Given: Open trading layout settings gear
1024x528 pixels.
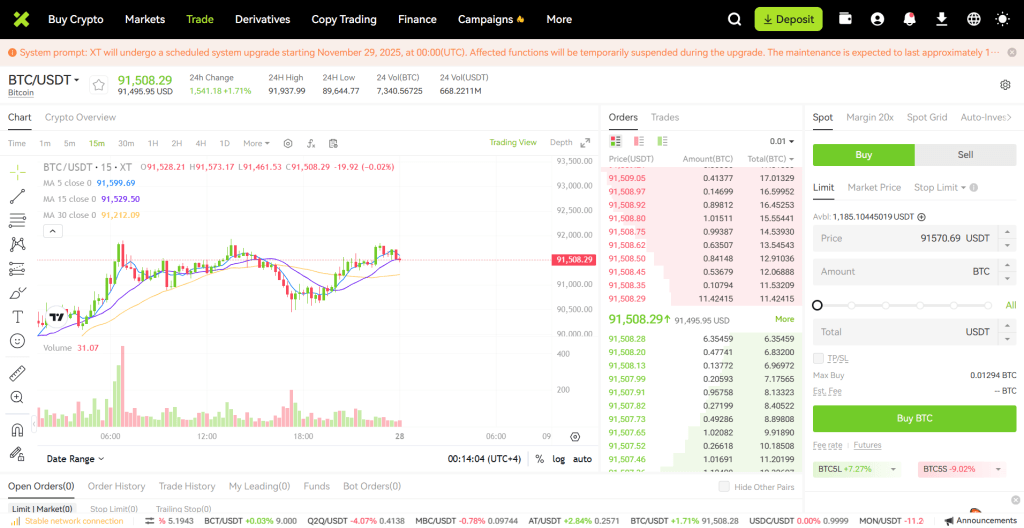Looking at the screenshot, I should click(1005, 85).
